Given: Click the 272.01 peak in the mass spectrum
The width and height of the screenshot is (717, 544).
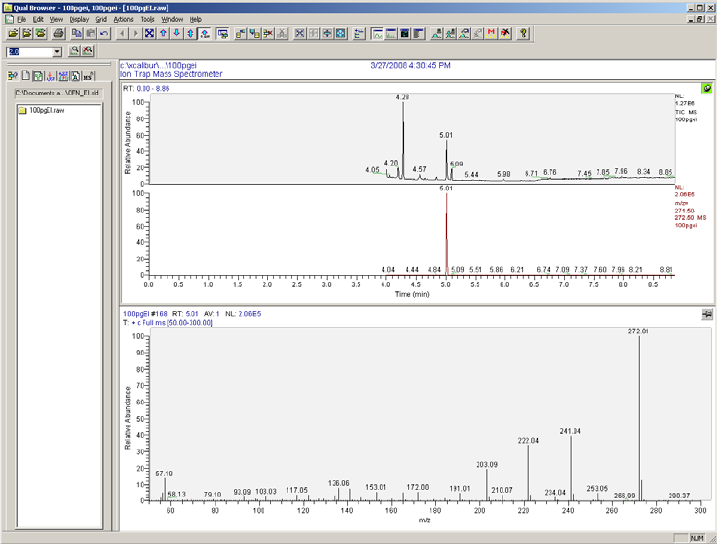Looking at the screenshot, I should (638, 331).
